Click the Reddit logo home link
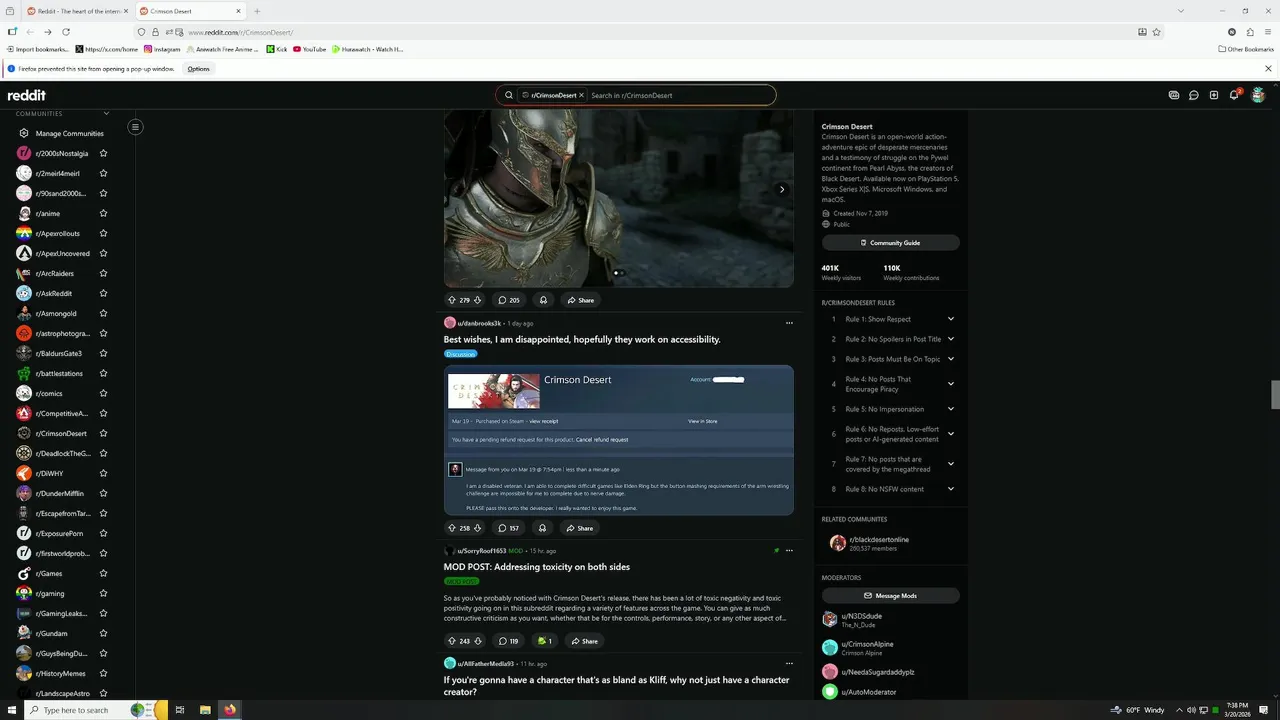 (x=27, y=95)
